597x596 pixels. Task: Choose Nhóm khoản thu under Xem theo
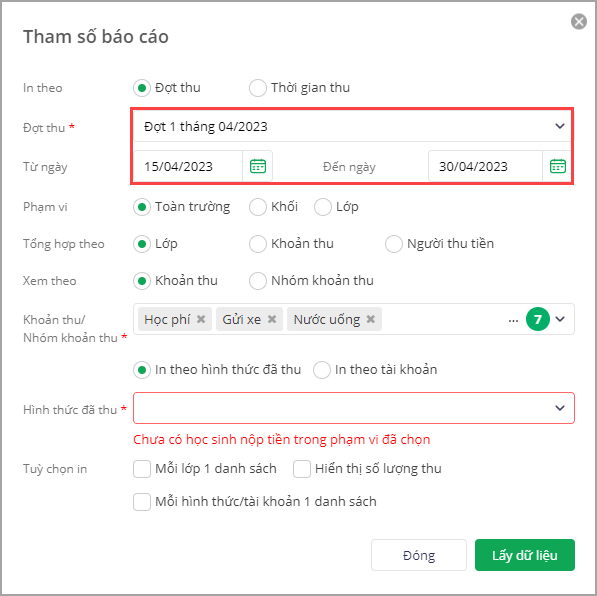[x=257, y=281]
